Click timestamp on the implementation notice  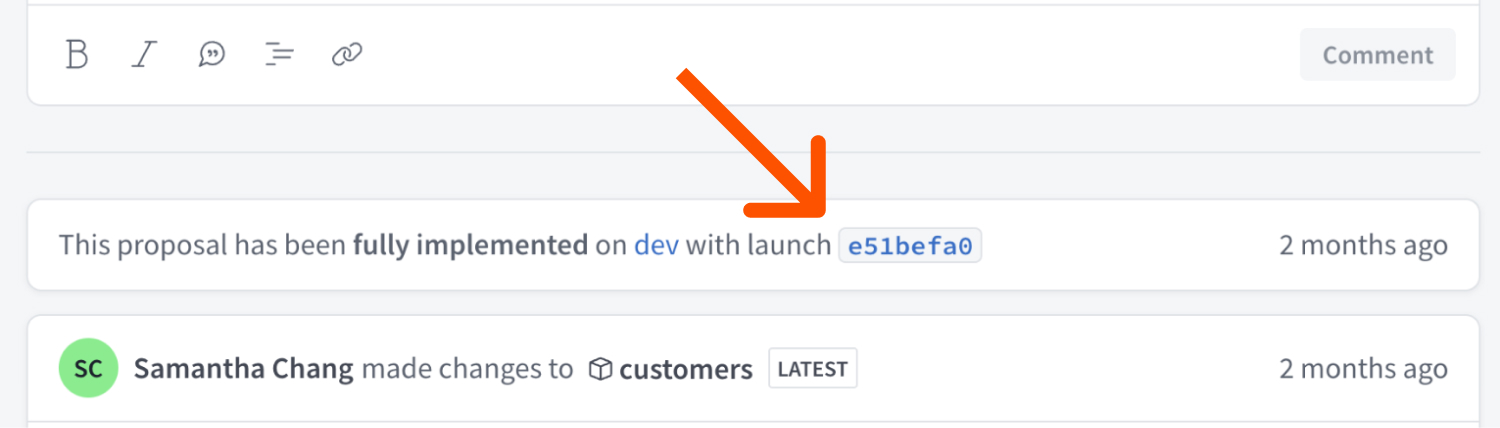coord(1363,245)
